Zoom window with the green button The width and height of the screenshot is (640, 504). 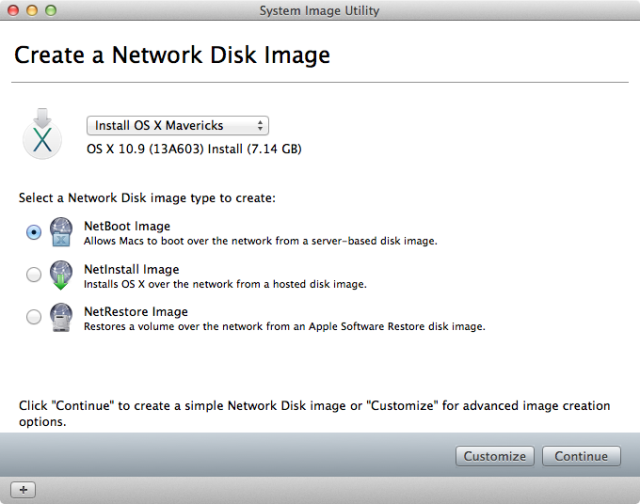(51, 10)
